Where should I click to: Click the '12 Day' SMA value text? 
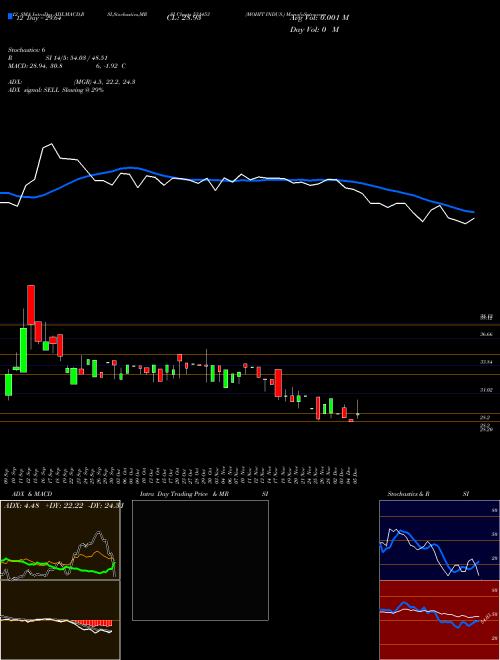pyautogui.click(x=38, y=18)
